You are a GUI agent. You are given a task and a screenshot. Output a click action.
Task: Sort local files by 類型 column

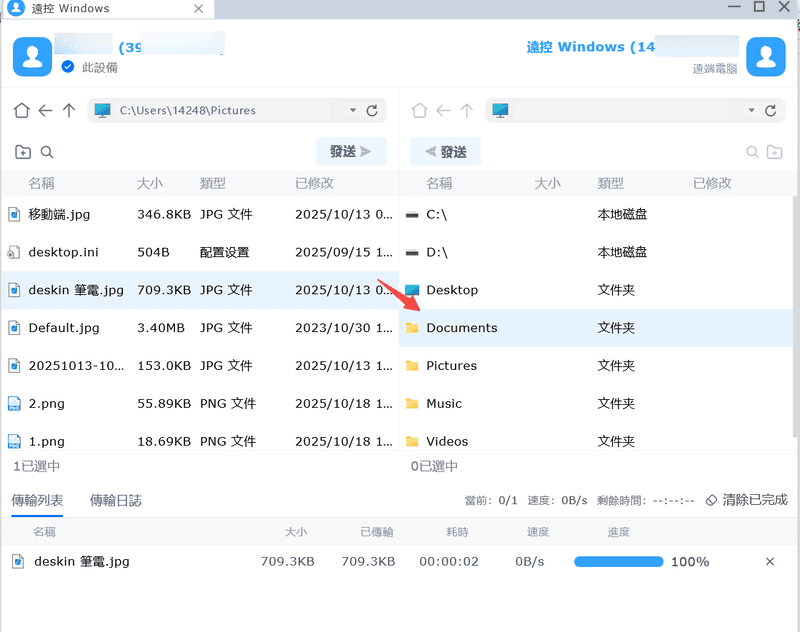tap(213, 183)
